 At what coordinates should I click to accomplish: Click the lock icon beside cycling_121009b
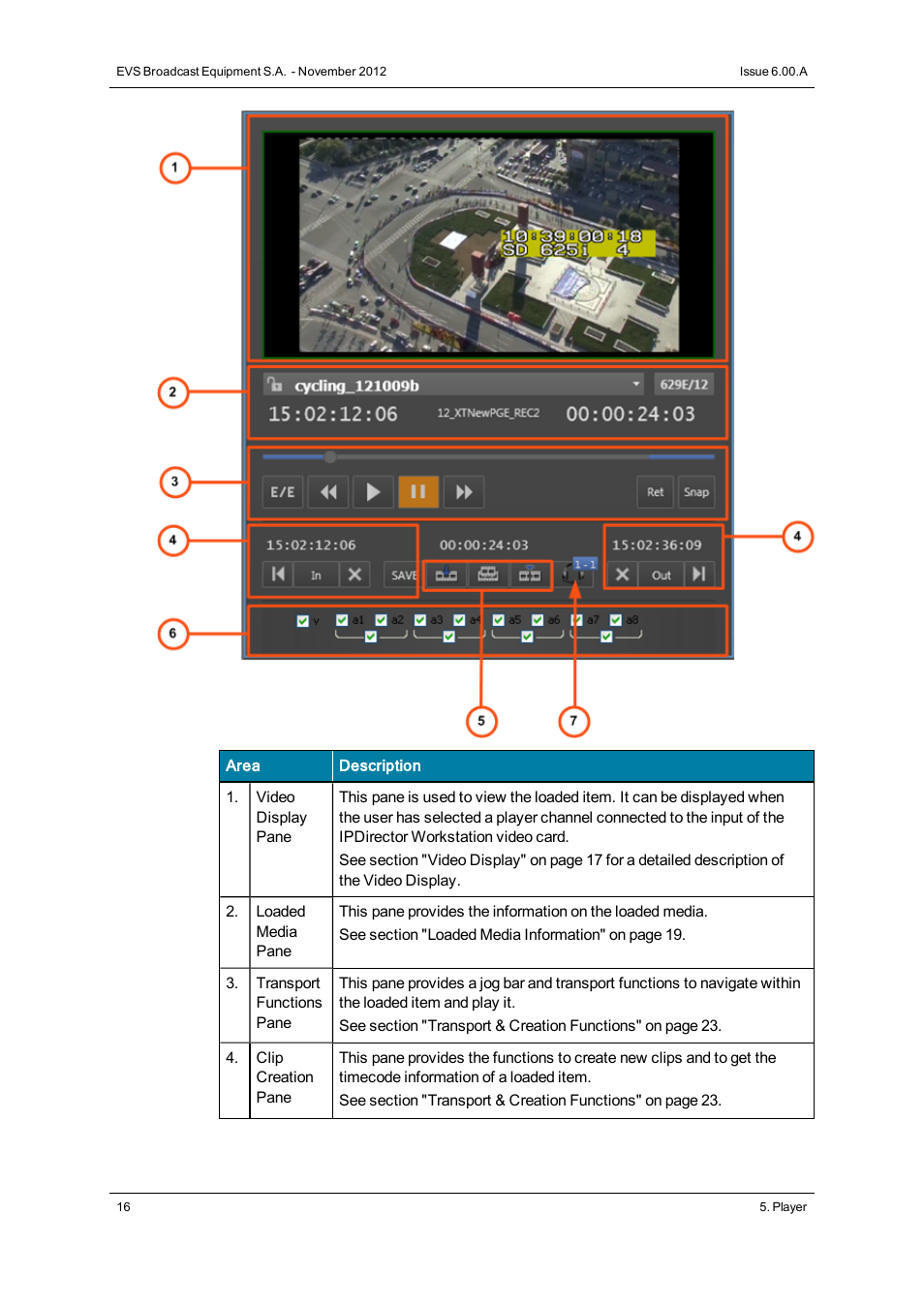click(275, 384)
